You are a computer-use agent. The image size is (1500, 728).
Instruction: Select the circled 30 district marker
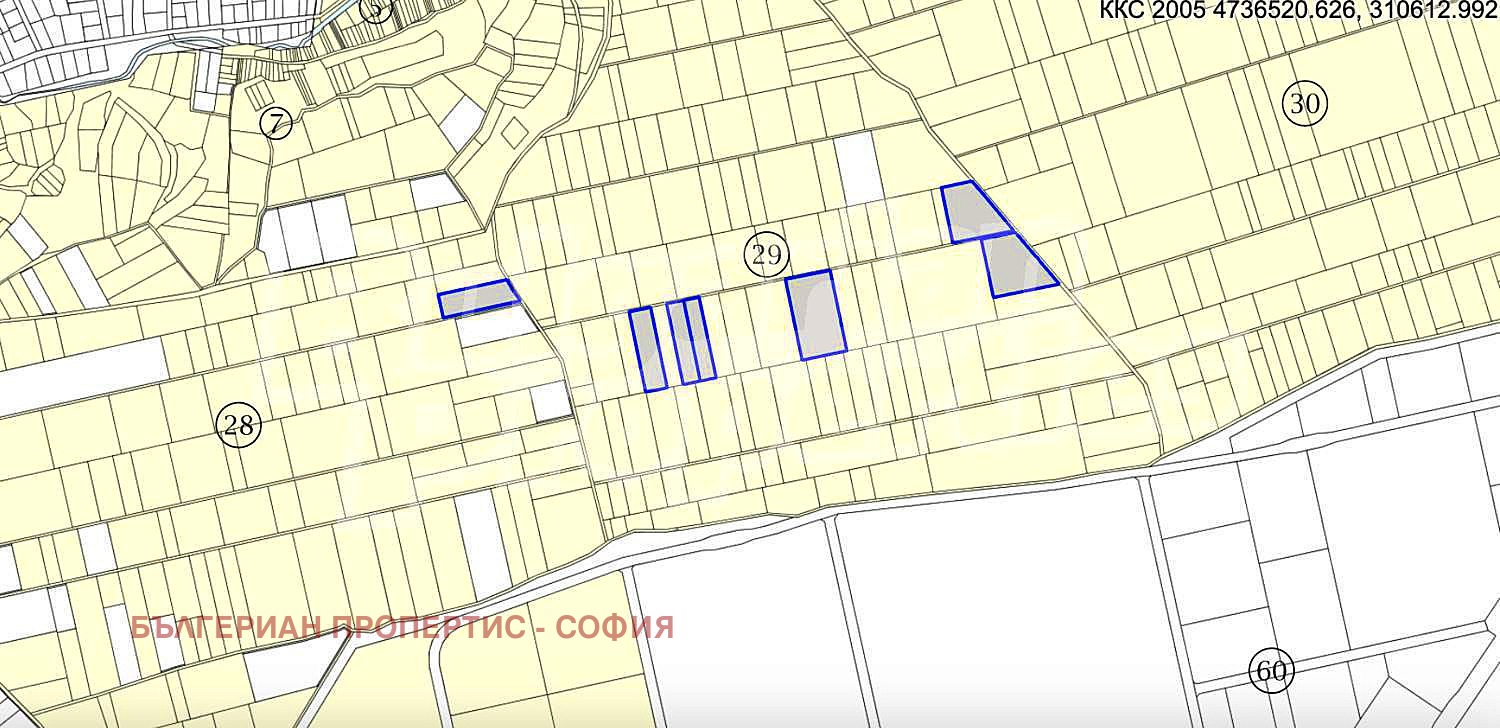[x=1304, y=104]
